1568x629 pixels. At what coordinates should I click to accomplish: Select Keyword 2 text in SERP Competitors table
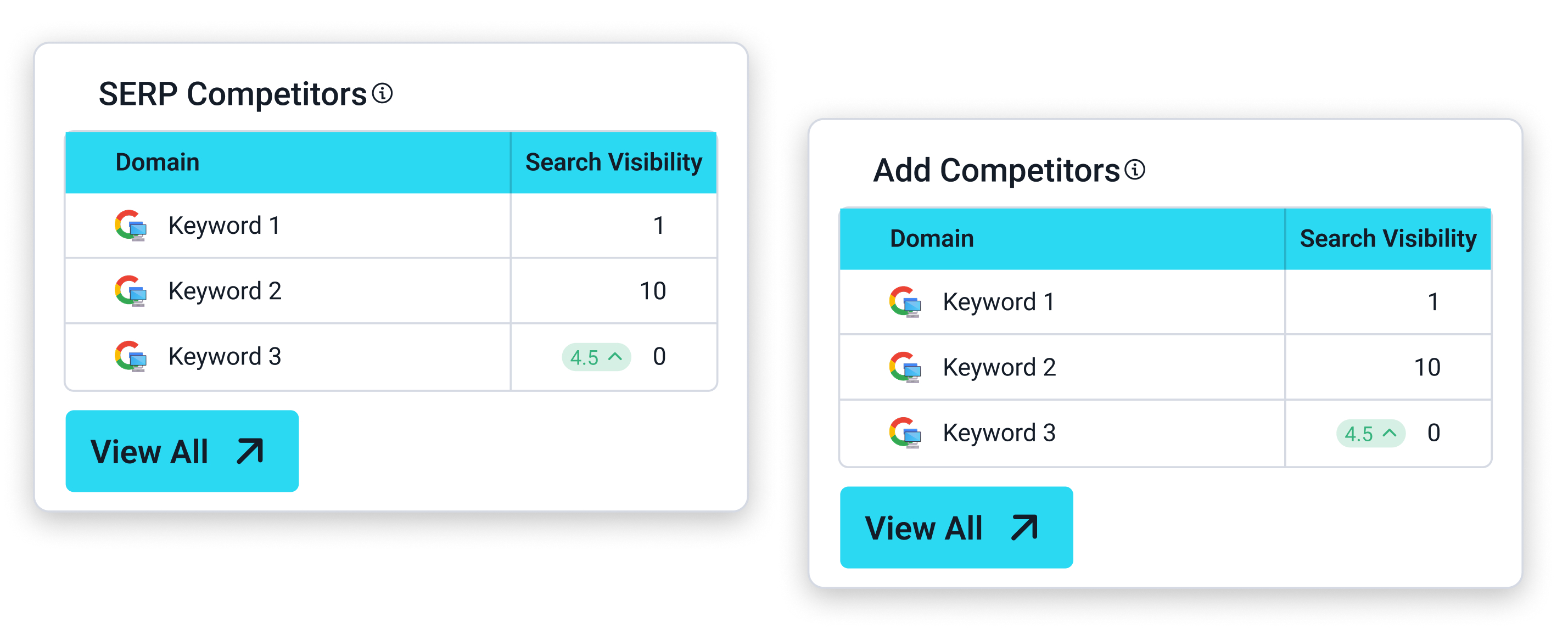[x=225, y=291]
